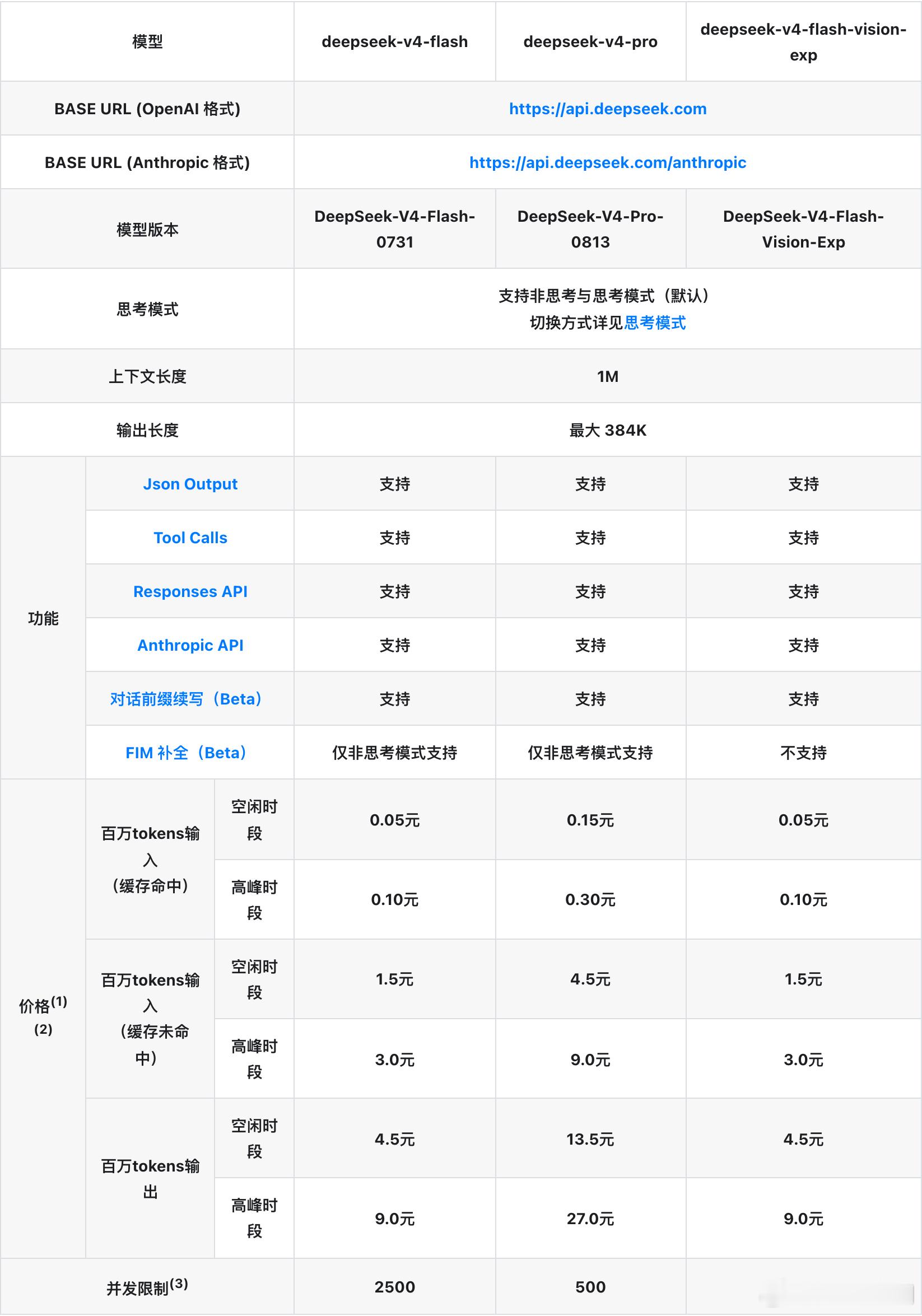The image size is (922, 1316).
Task: Open the Tool Calls feature link
Action: tap(190, 538)
